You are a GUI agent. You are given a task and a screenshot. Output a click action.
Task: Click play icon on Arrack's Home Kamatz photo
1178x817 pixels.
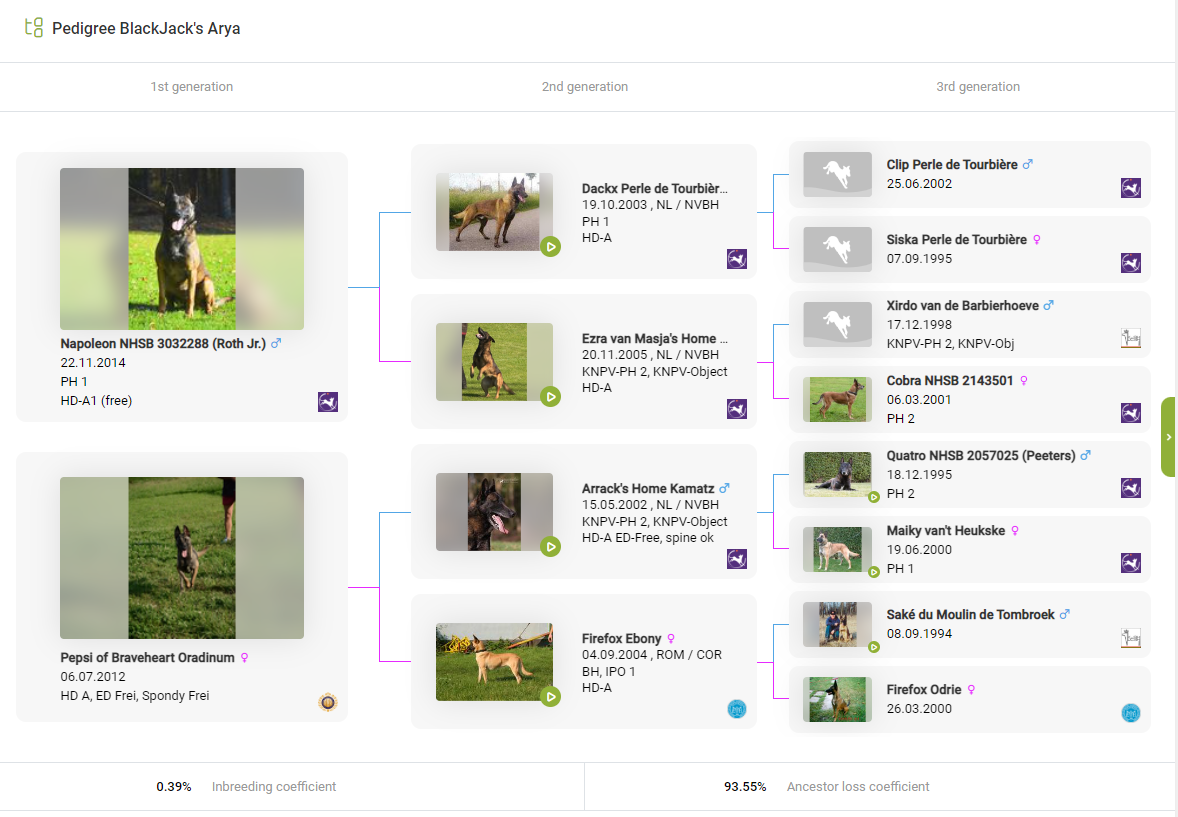tap(550, 547)
